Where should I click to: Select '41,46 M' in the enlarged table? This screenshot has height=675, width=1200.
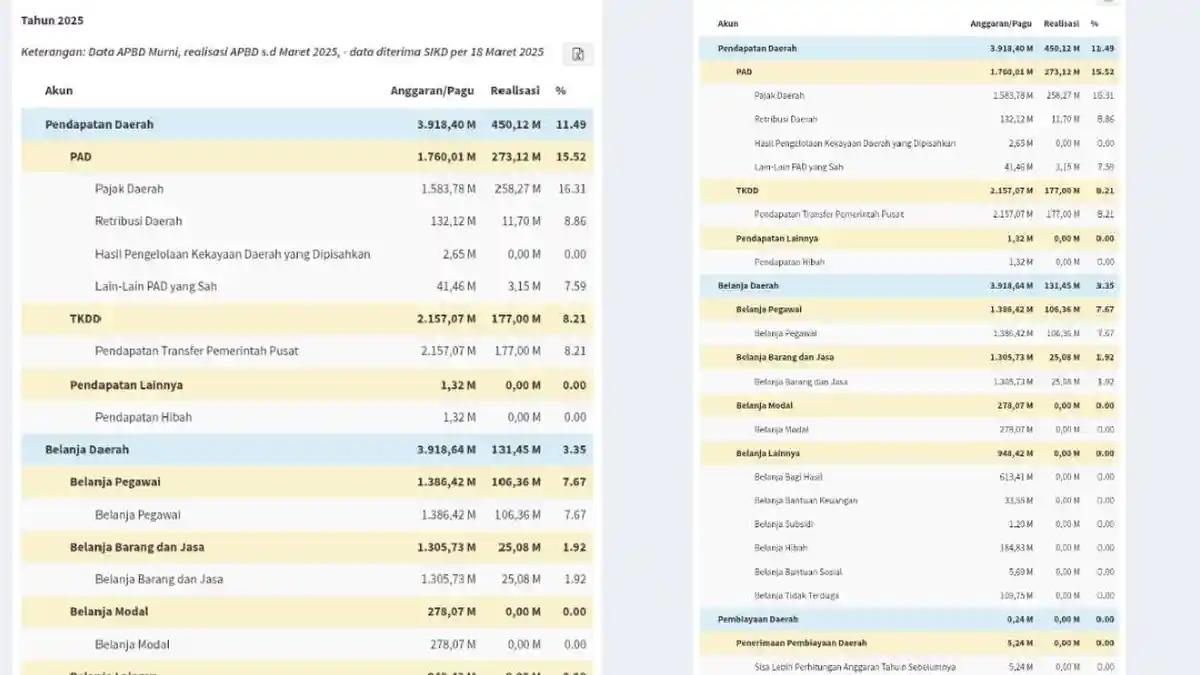456,286
